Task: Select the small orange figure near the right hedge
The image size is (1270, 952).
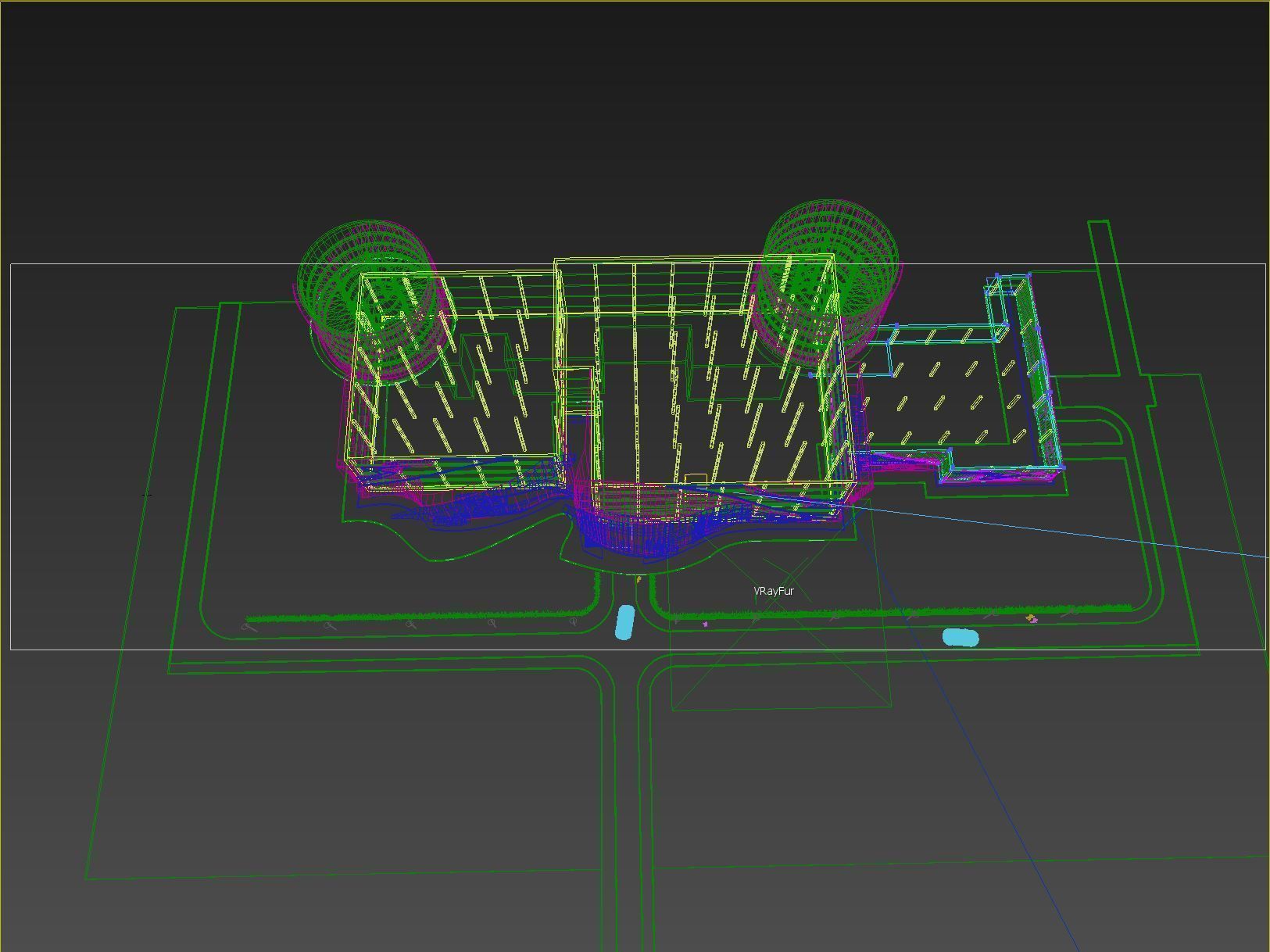Action: 1032,619
